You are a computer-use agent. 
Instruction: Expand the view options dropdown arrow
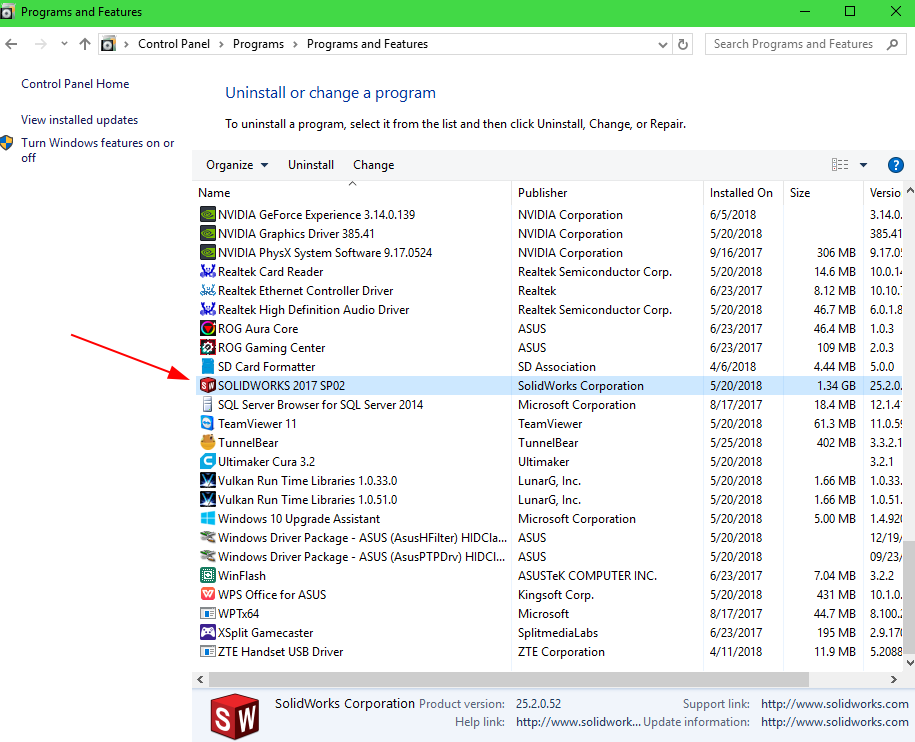point(863,165)
